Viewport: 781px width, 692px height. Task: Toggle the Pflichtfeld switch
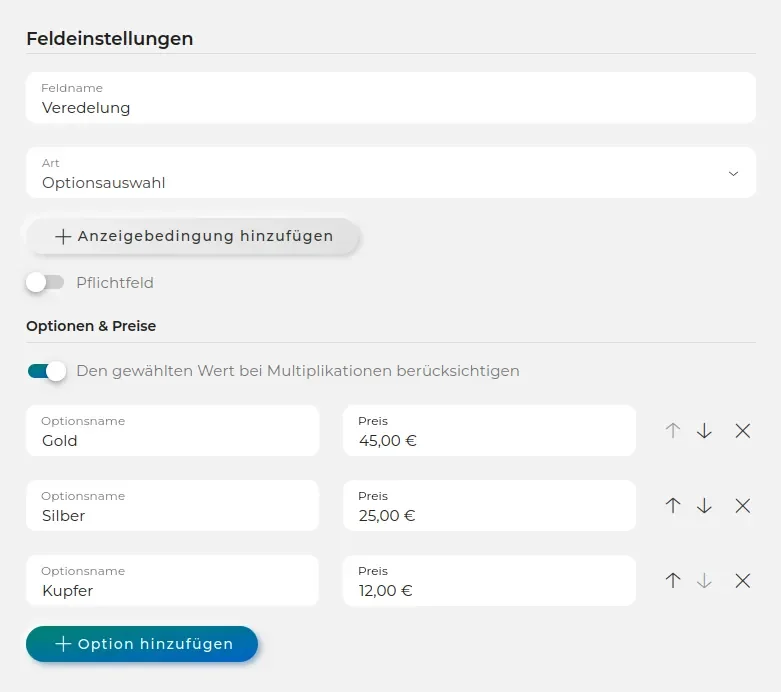tap(45, 282)
